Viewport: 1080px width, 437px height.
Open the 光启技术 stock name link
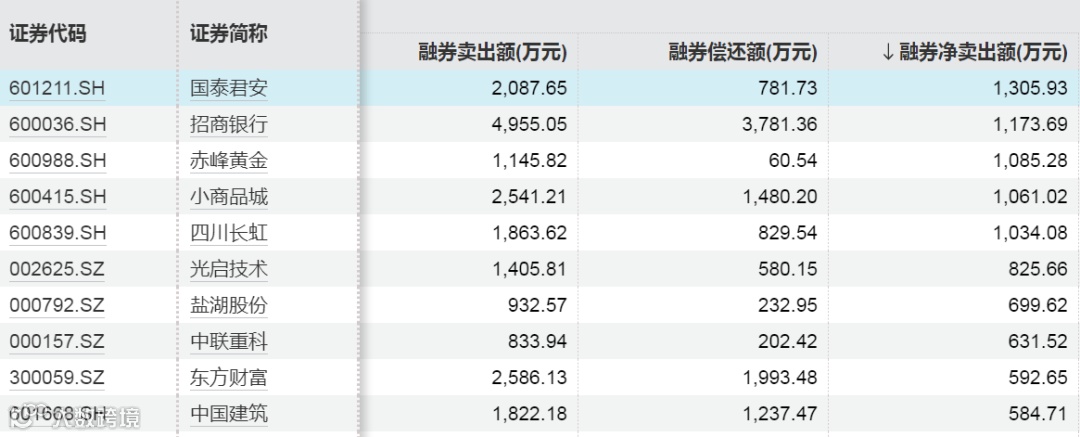point(229,269)
